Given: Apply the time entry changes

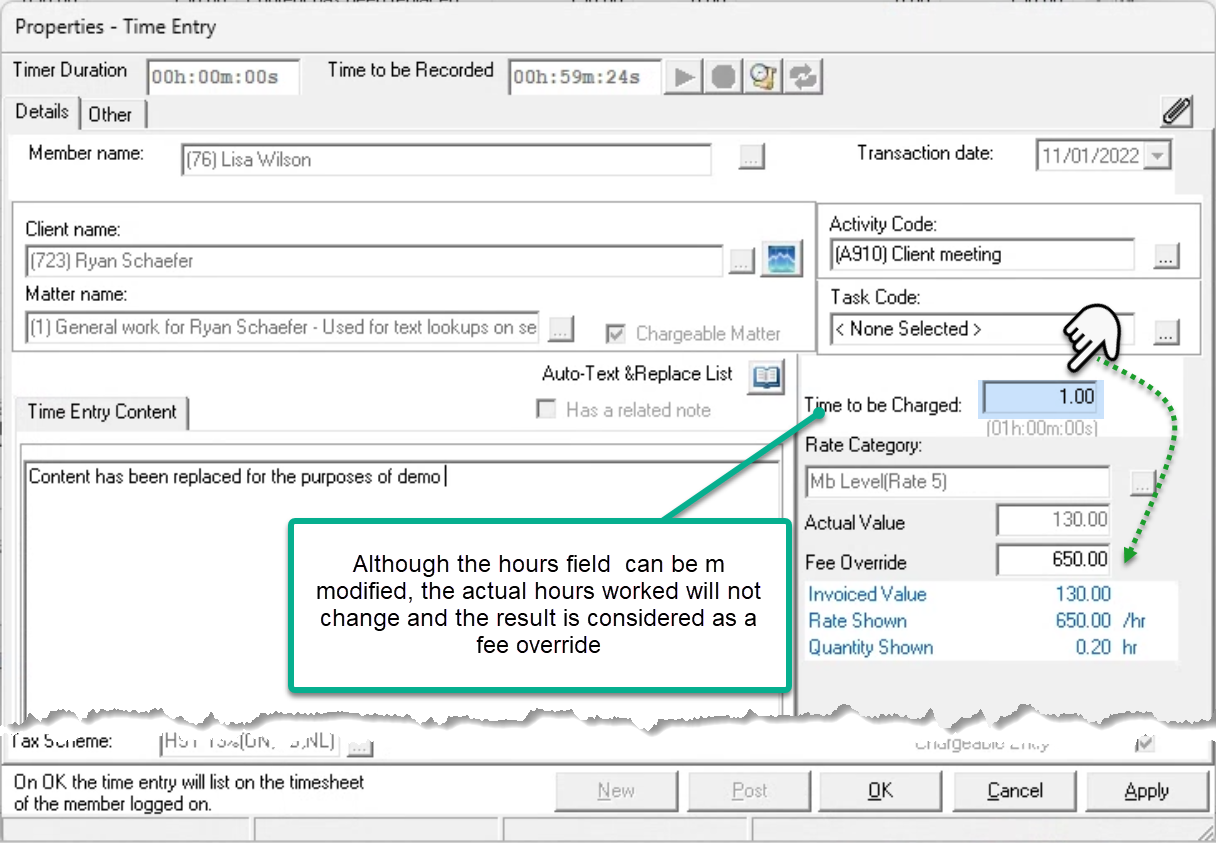Looking at the screenshot, I should 1146,791.
